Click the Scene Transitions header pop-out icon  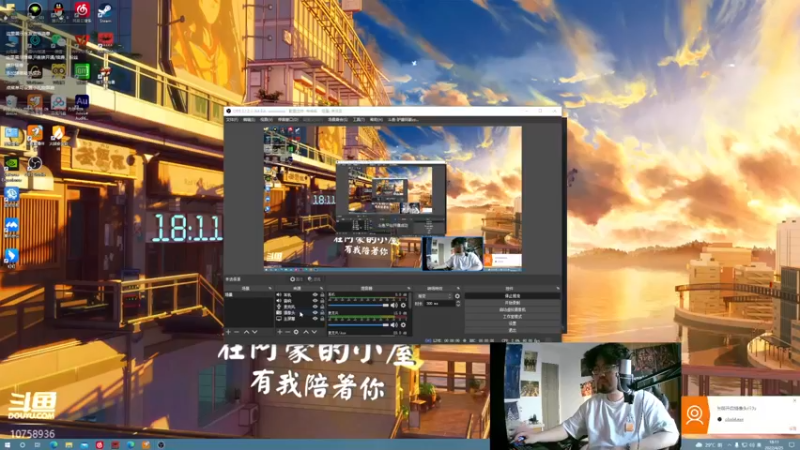pos(458,288)
